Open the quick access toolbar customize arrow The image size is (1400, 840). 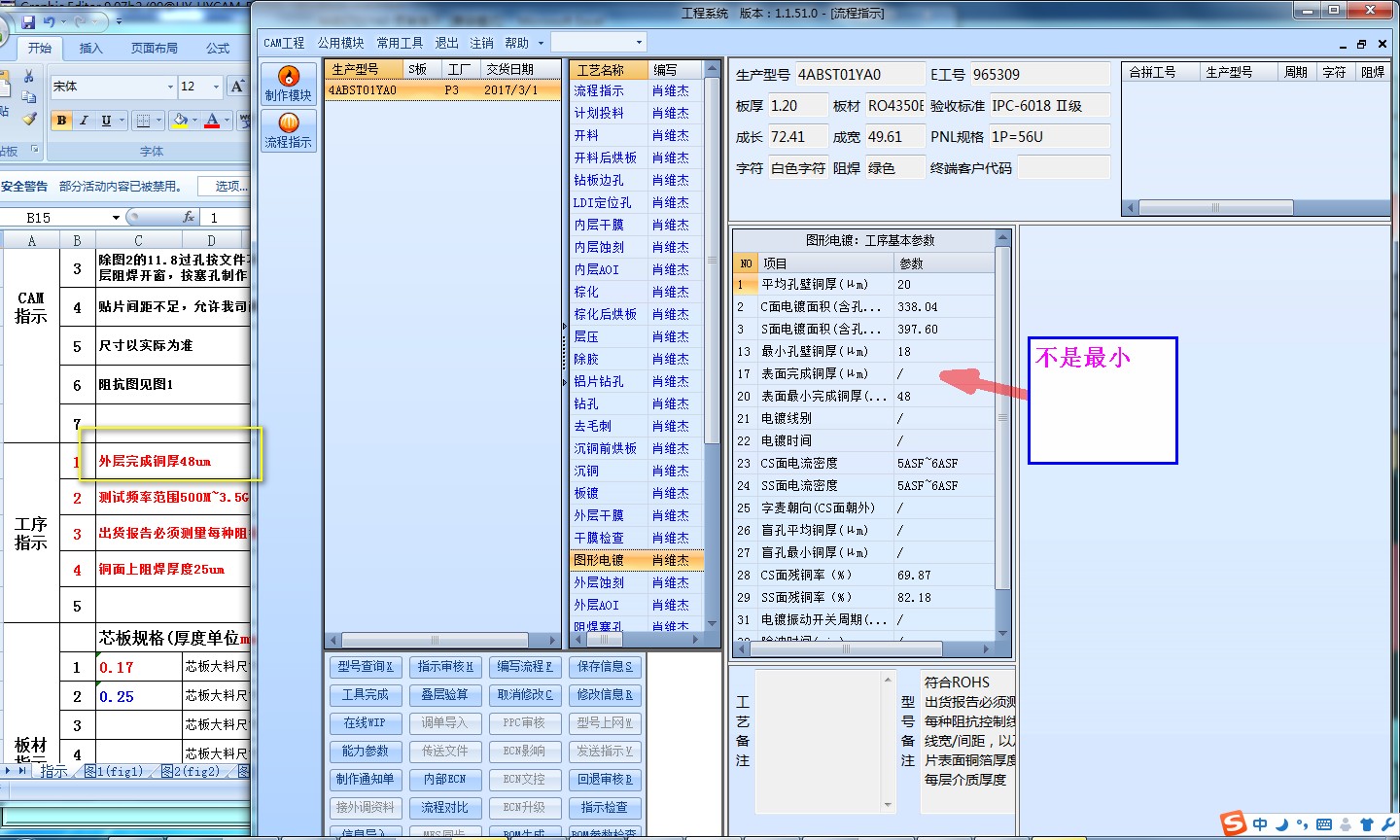point(120,21)
